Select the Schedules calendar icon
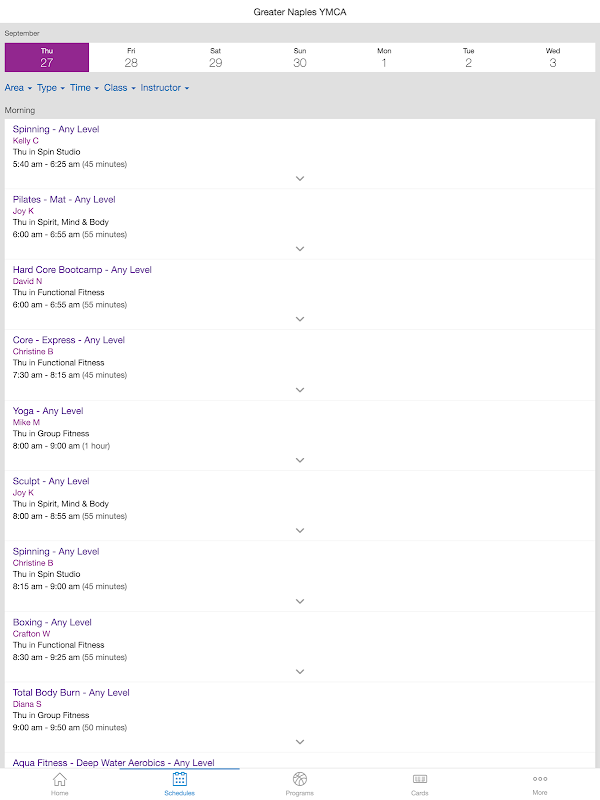 pyautogui.click(x=180, y=779)
